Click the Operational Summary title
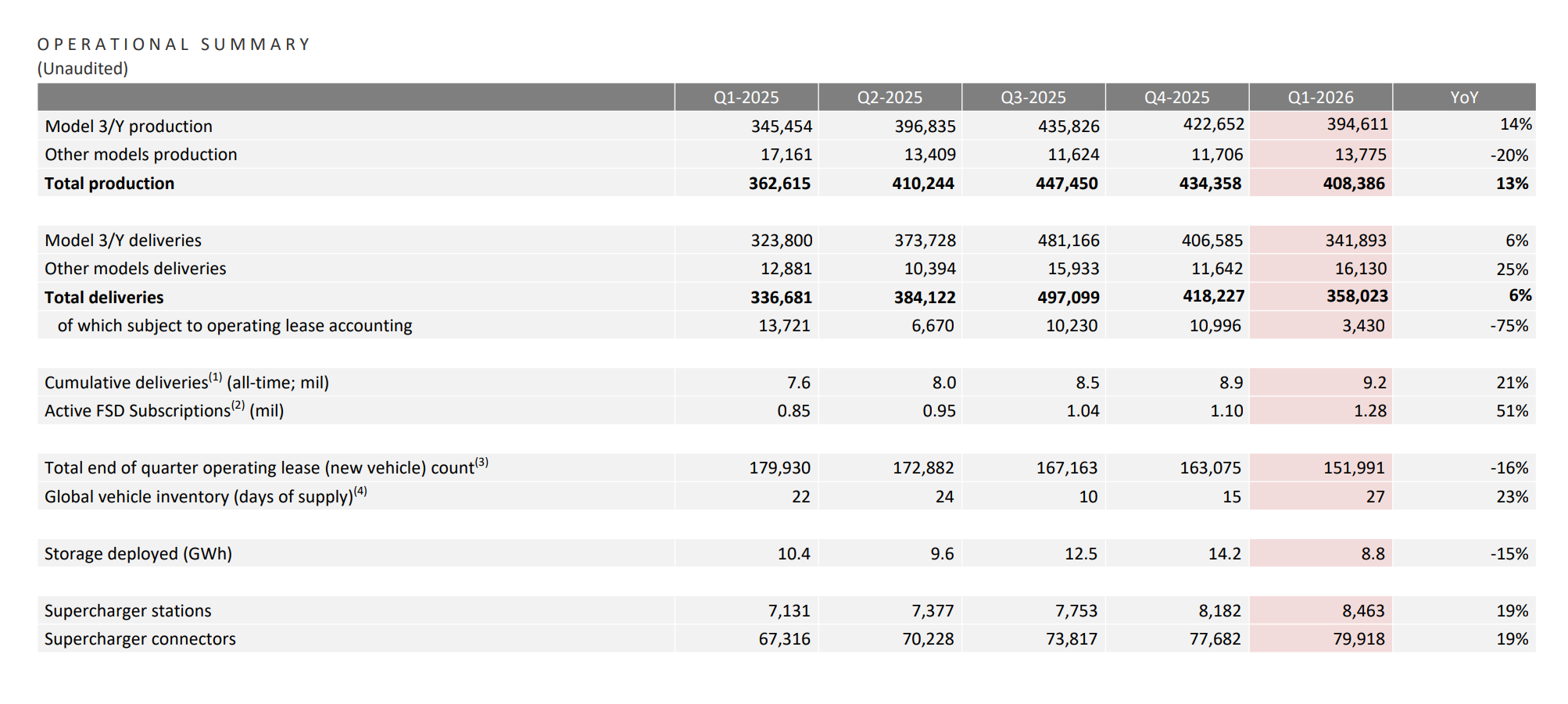Viewport: 1568px width, 704px height. point(174,45)
